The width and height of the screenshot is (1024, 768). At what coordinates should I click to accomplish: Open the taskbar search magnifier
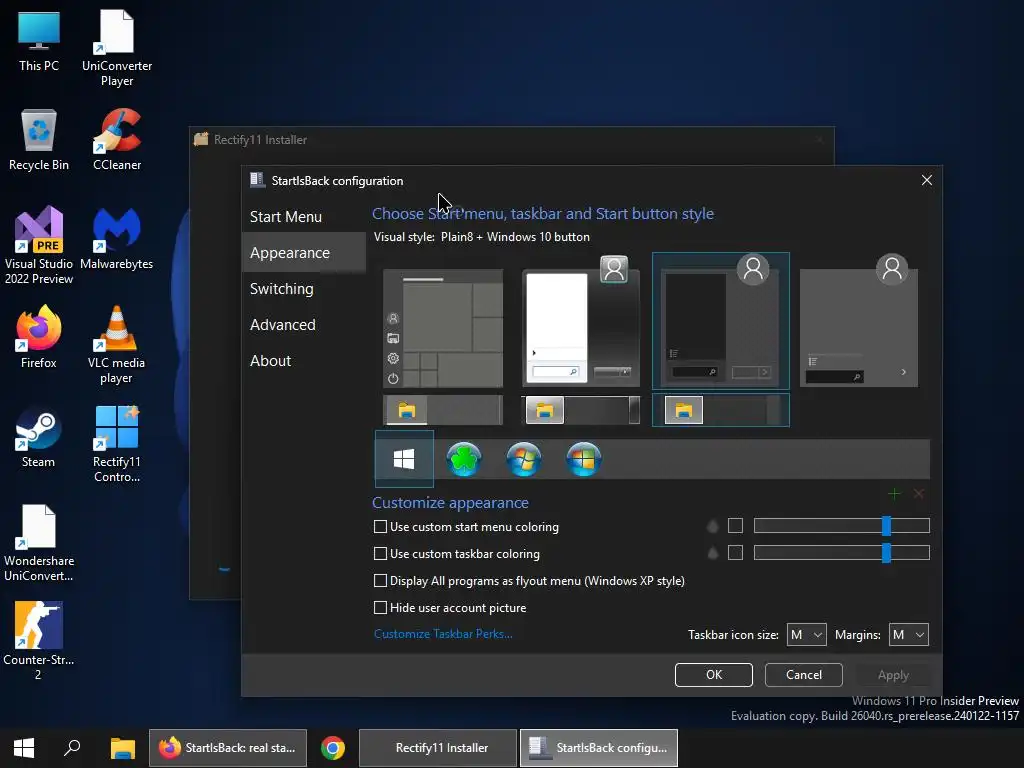point(72,748)
